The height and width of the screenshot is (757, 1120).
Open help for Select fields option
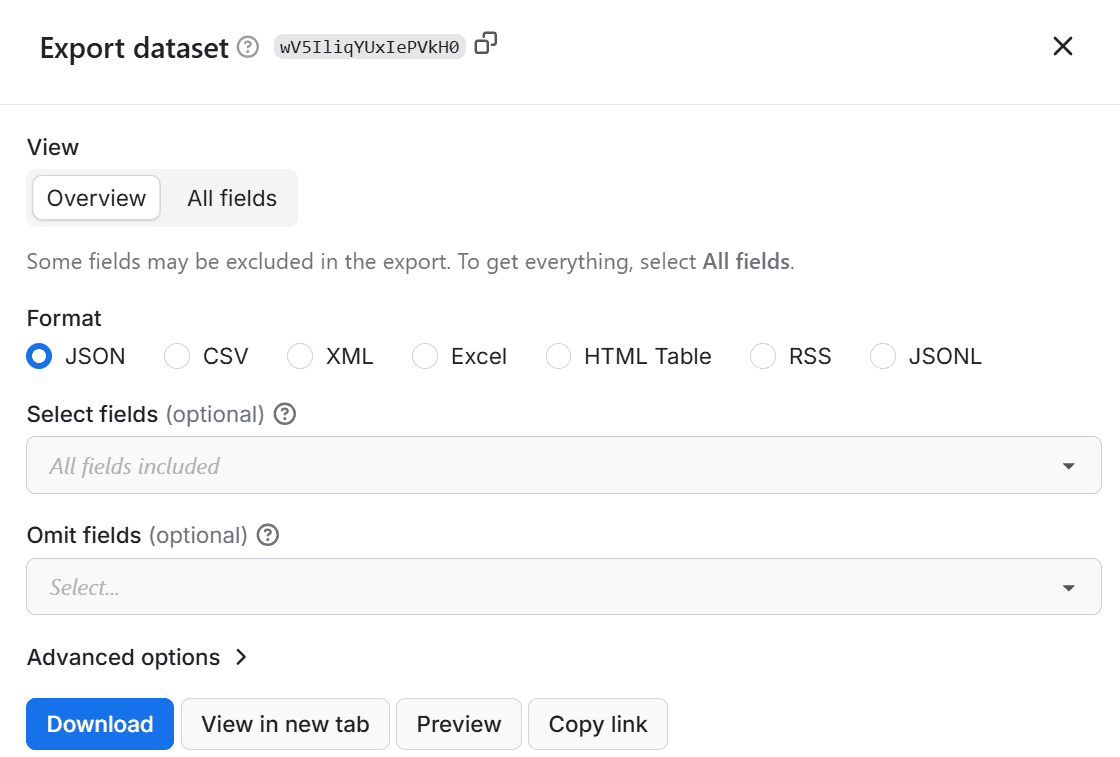point(284,414)
